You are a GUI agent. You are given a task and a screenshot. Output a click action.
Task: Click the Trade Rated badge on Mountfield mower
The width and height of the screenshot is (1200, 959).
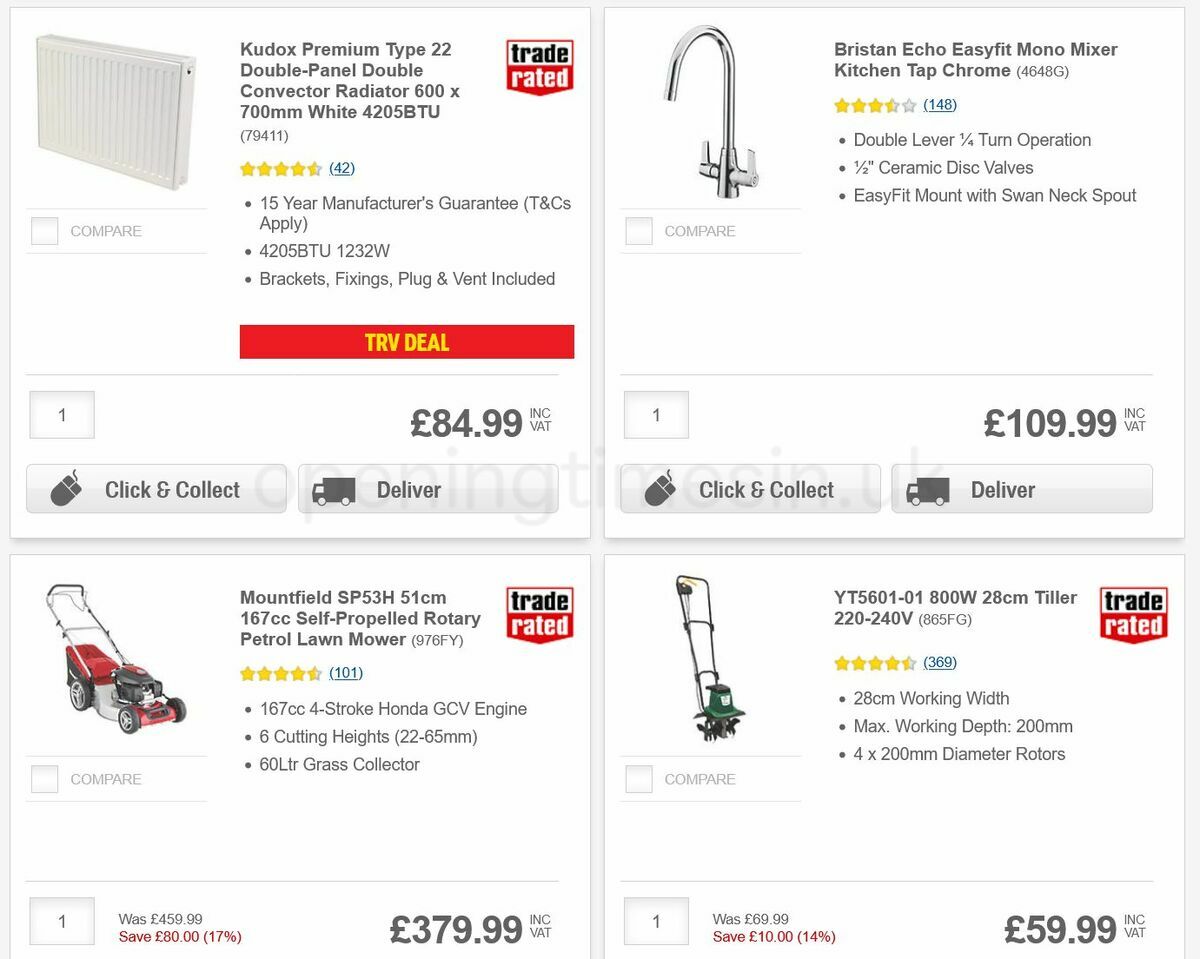[539, 612]
